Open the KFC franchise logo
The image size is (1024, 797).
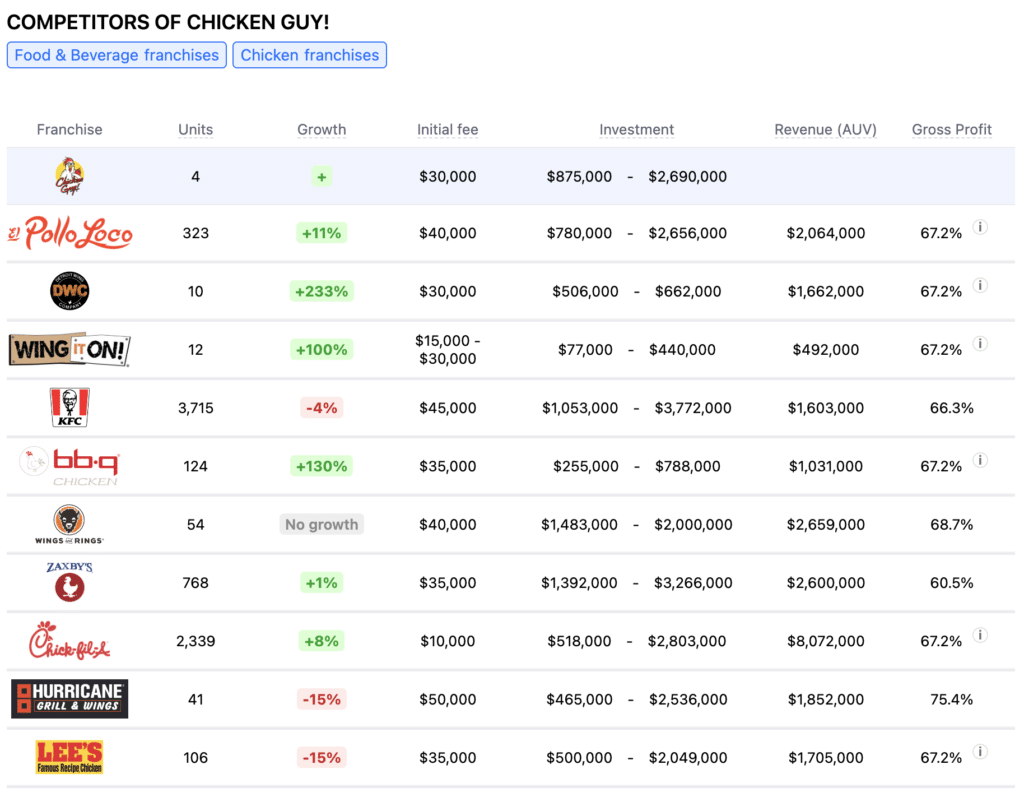pos(69,408)
